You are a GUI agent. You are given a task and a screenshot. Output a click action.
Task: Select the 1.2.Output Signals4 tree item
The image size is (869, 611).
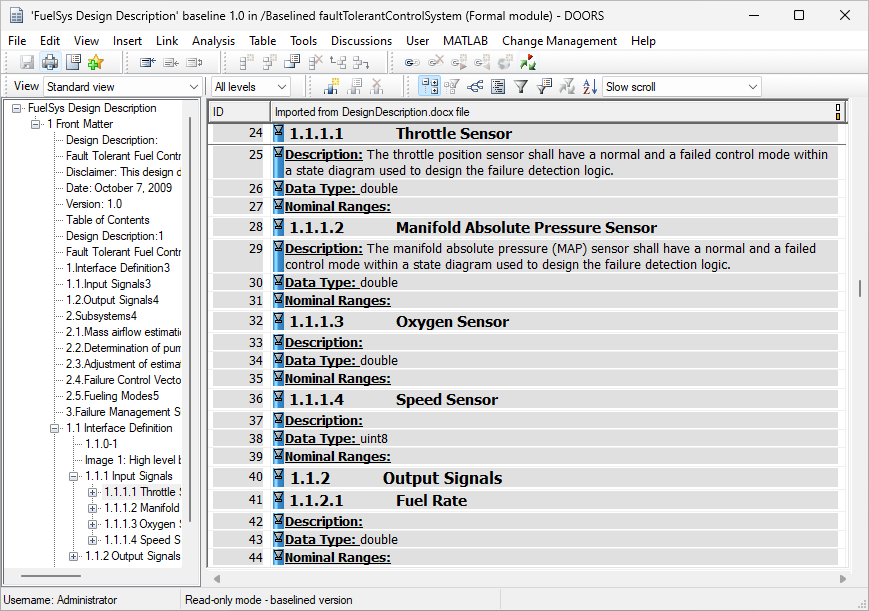coord(113,300)
